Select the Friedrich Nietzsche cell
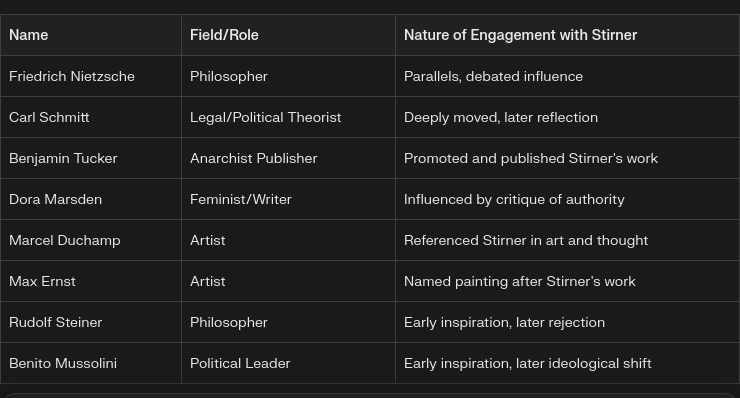The height and width of the screenshot is (398, 740). tap(91, 76)
